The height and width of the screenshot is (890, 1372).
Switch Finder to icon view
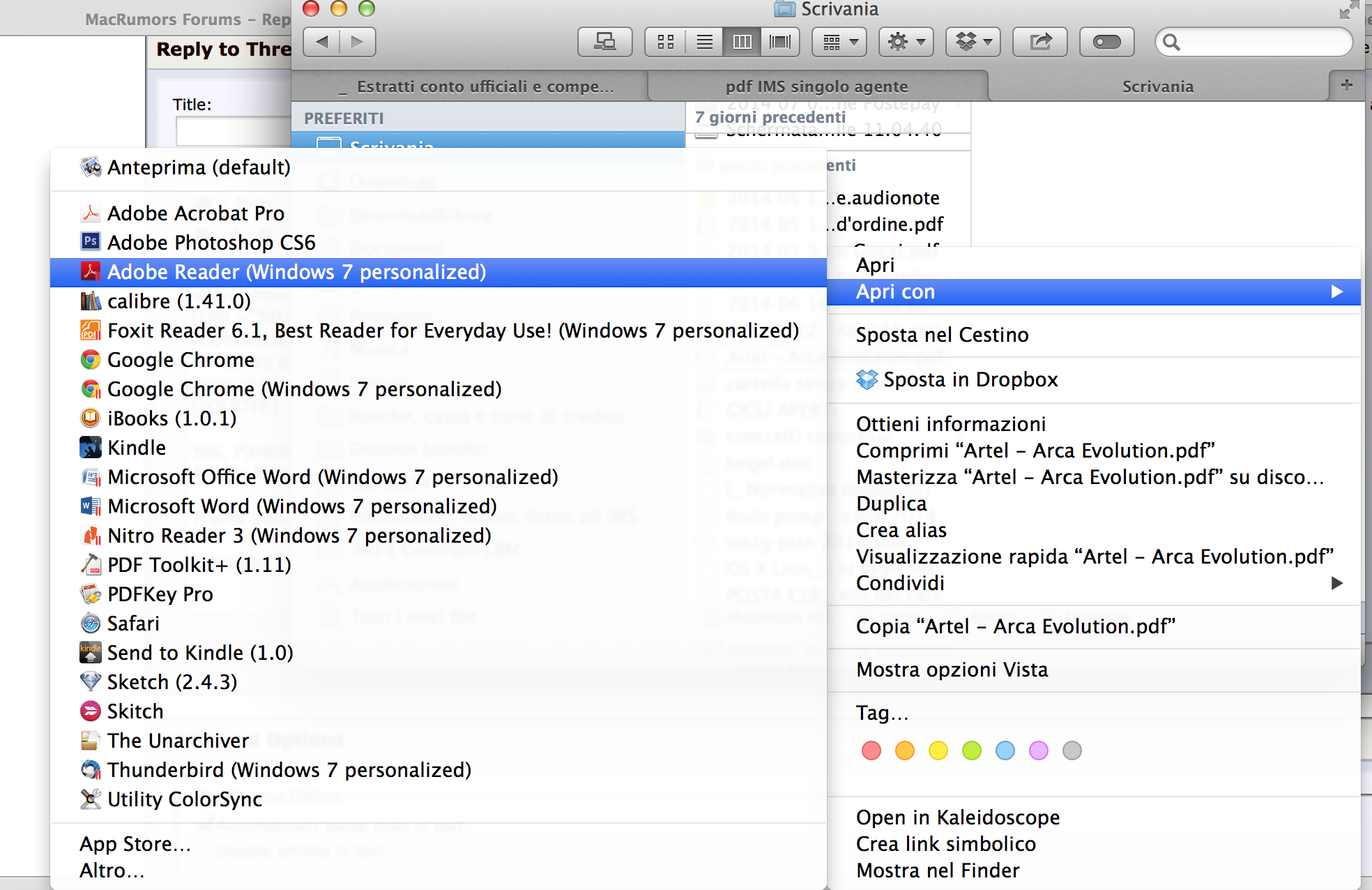pyautogui.click(x=666, y=42)
